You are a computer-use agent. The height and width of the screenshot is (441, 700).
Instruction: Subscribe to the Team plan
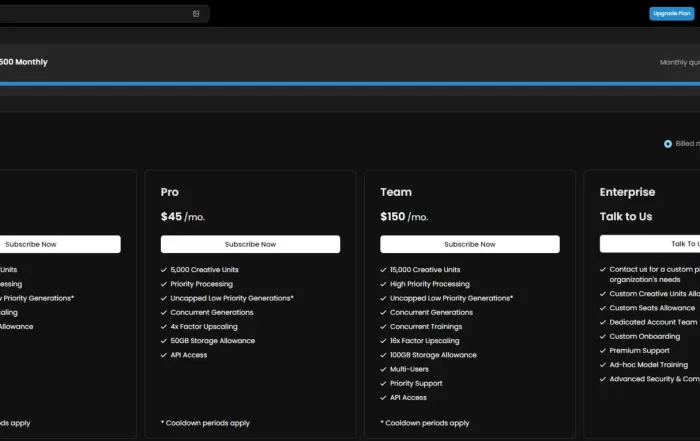coord(470,244)
